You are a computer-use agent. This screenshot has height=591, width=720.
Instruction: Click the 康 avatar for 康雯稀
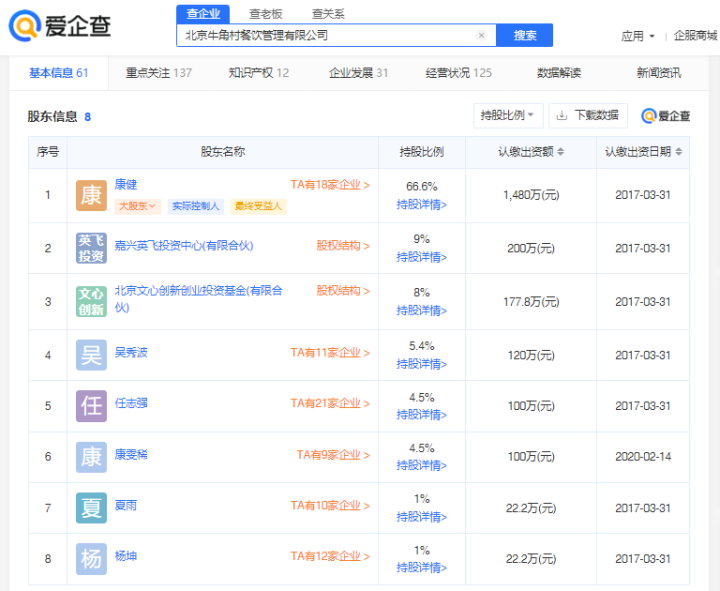pyautogui.click(x=91, y=457)
